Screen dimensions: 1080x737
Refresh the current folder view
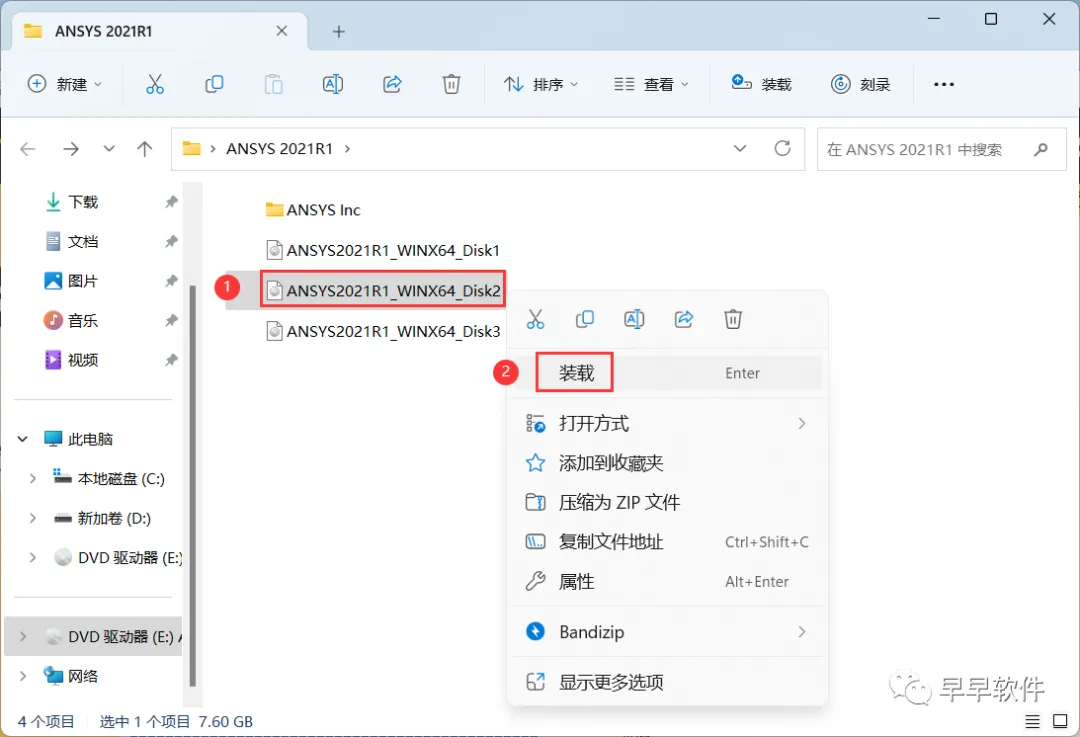tap(782, 148)
